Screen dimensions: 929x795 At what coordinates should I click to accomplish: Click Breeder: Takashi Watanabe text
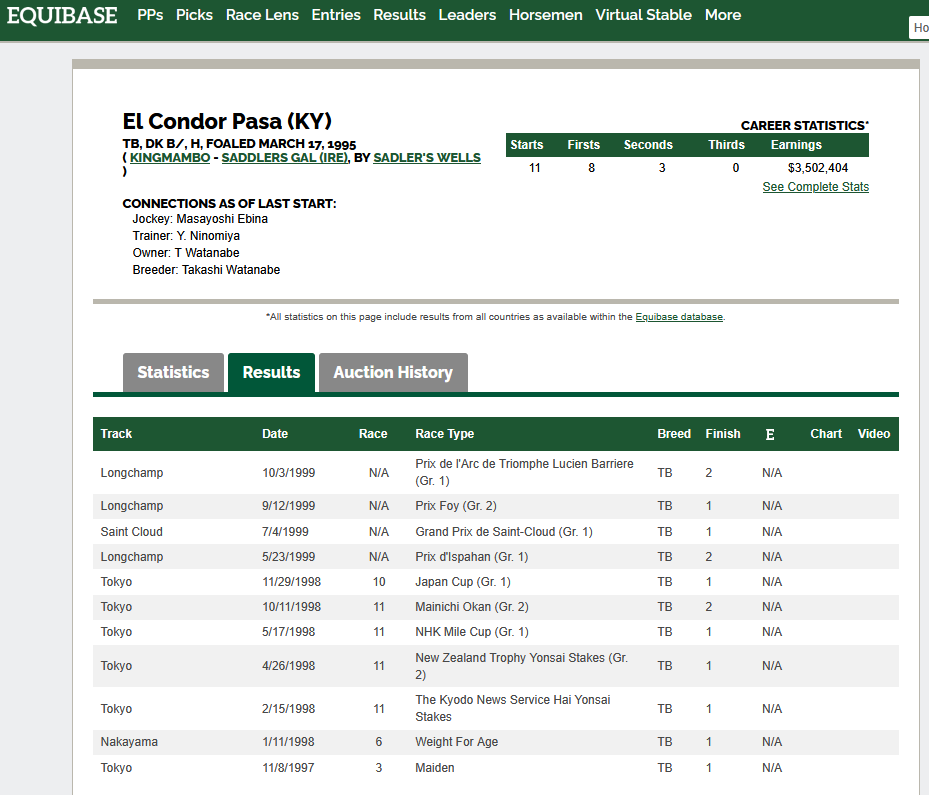[x=206, y=270]
